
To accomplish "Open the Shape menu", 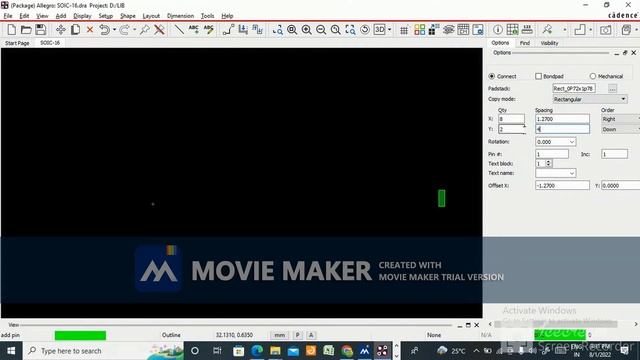I will point(128,16).
